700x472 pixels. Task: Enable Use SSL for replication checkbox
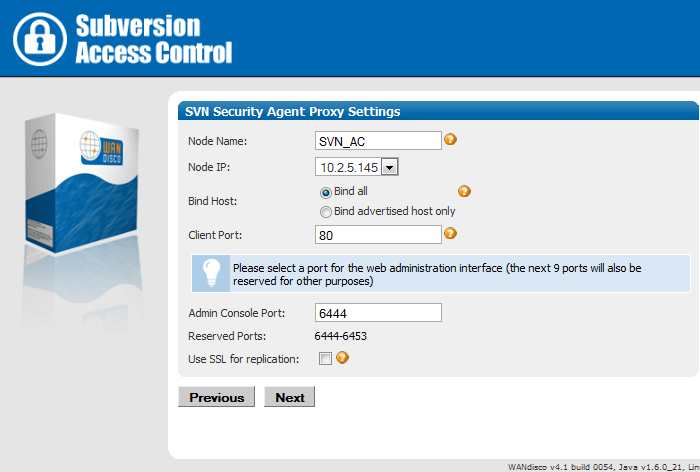[x=325, y=358]
